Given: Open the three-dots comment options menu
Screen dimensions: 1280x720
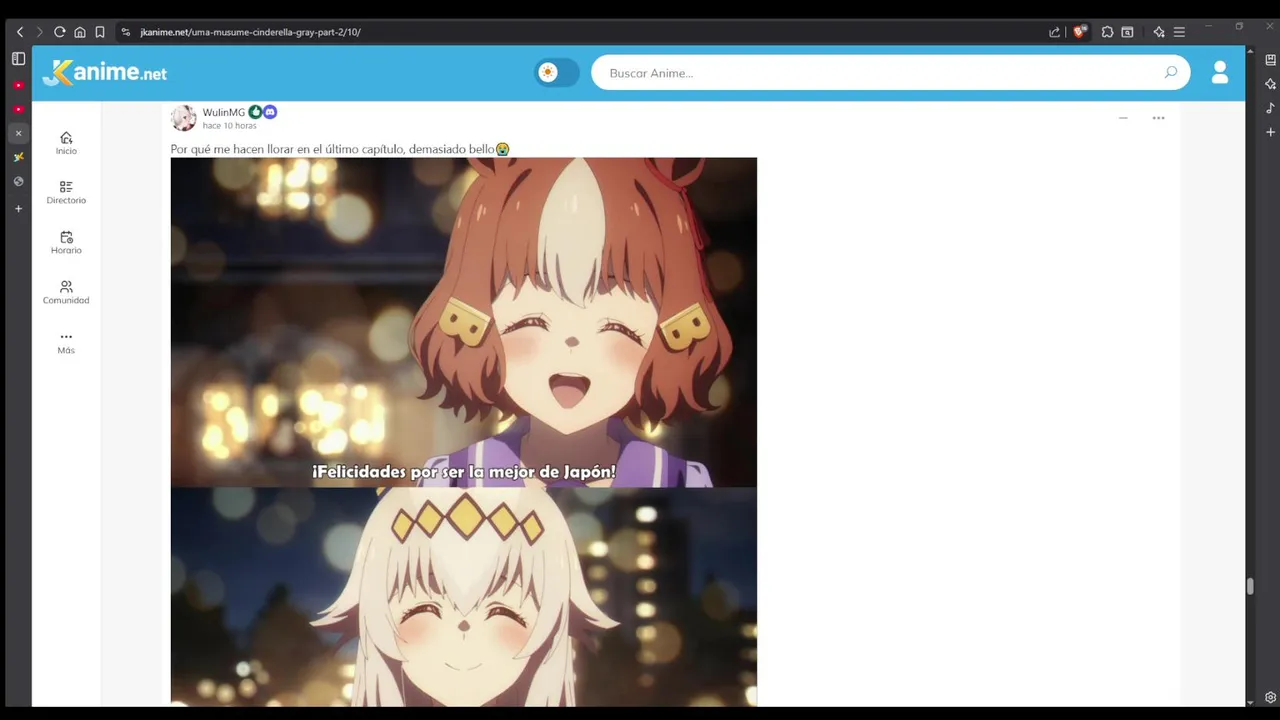Looking at the screenshot, I should click(1158, 118).
